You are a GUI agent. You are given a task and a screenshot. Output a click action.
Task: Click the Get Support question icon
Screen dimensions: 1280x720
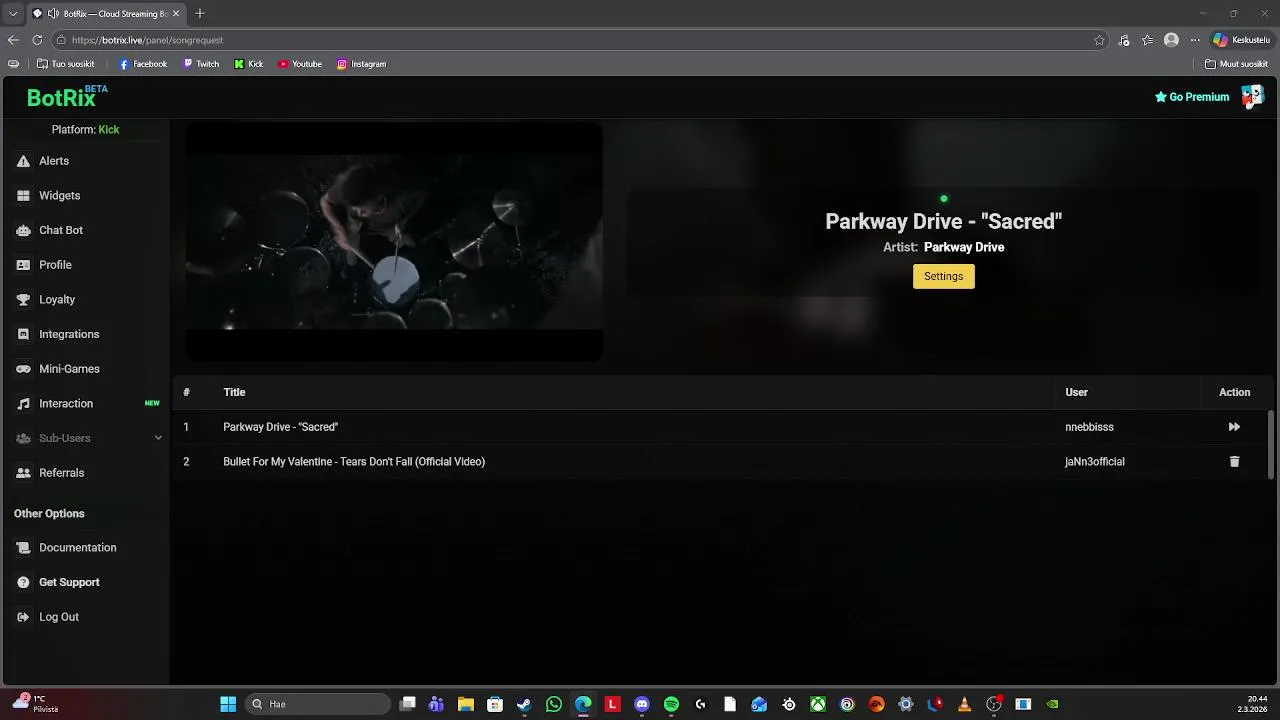click(x=23, y=582)
